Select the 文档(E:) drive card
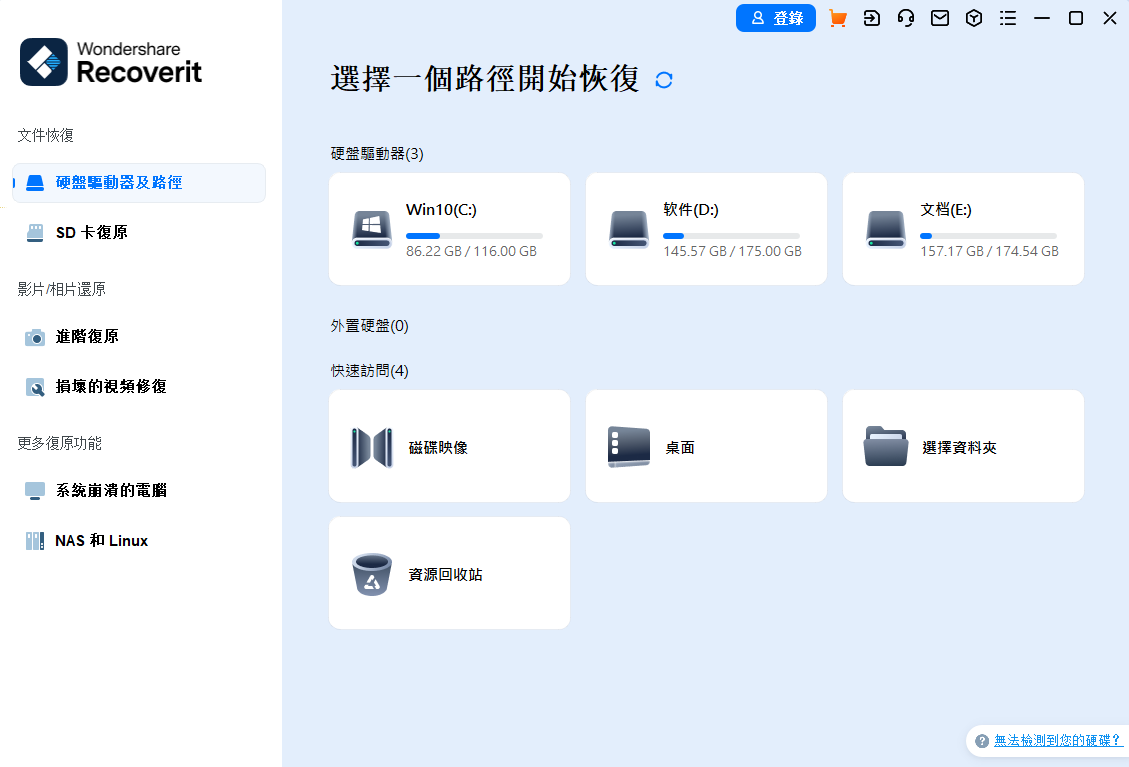The width and height of the screenshot is (1129, 767). (x=962, y=228)
